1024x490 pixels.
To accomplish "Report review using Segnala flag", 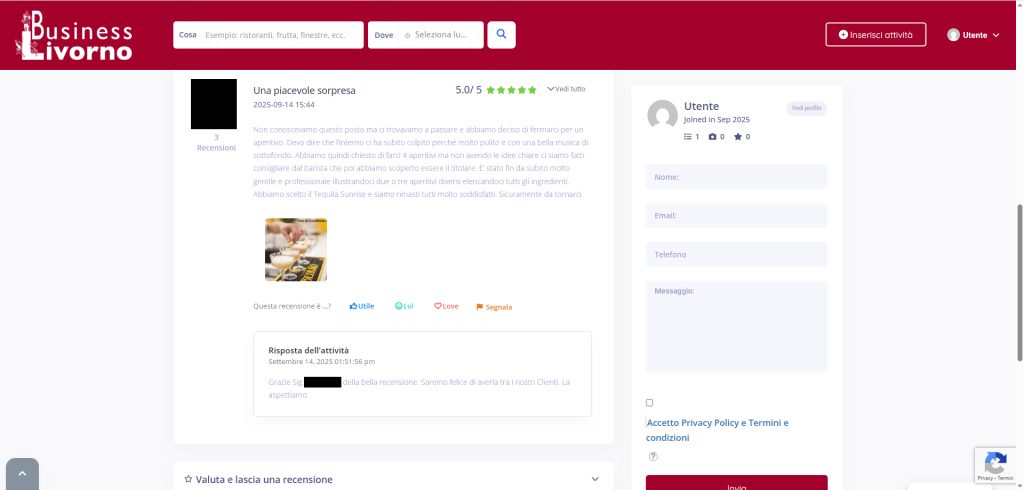I will click(x=494, y=307).
